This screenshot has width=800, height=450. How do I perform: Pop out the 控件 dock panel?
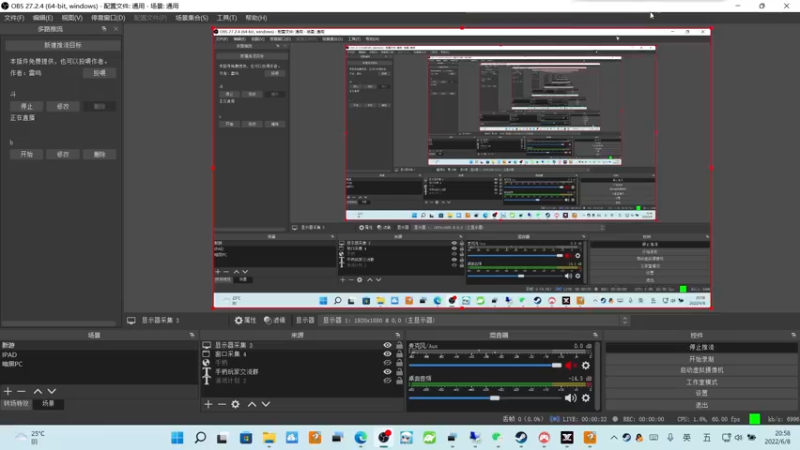(x=793, y=335)
